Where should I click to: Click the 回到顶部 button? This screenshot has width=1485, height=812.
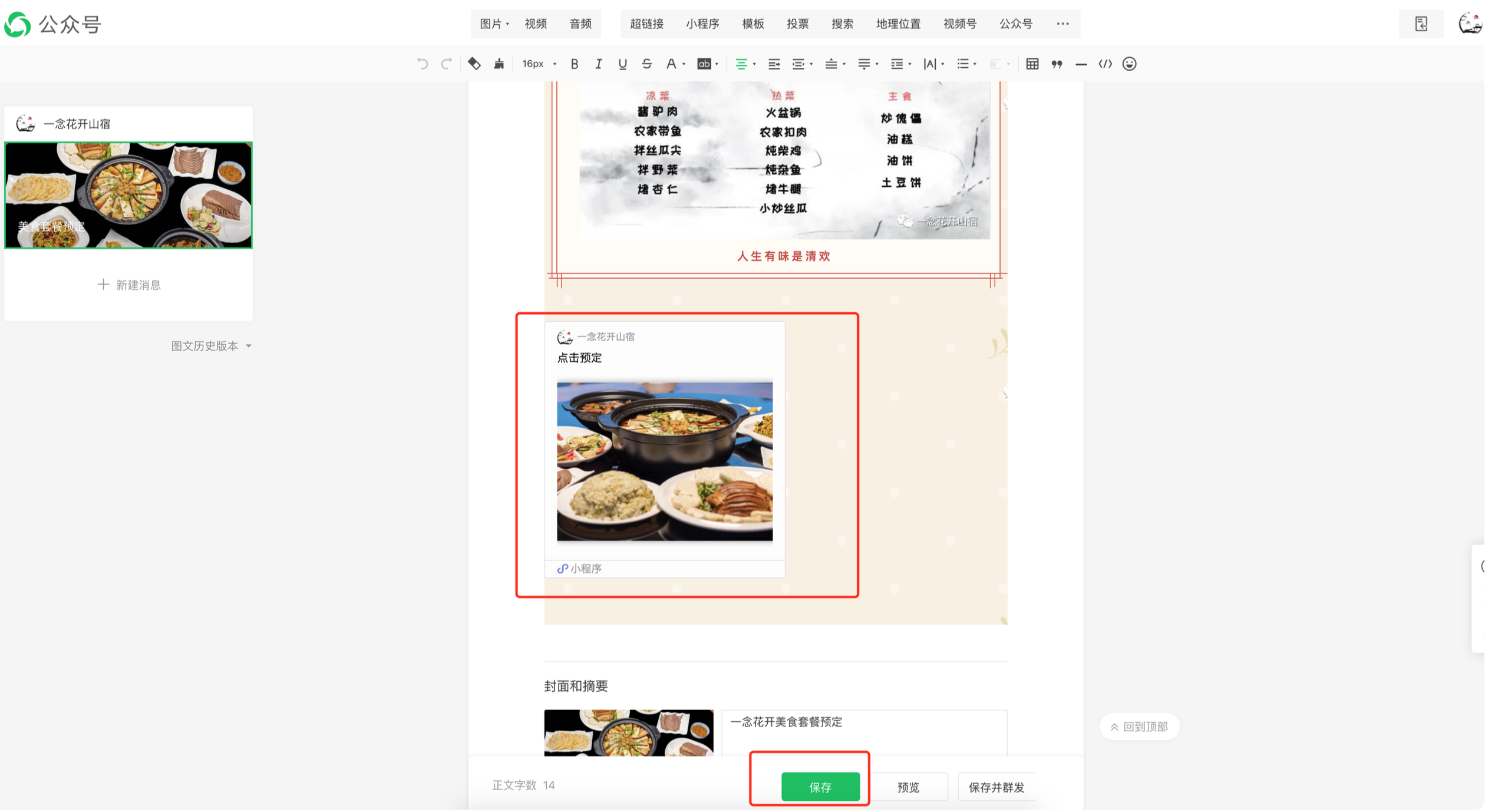(x=1140, y=727)
